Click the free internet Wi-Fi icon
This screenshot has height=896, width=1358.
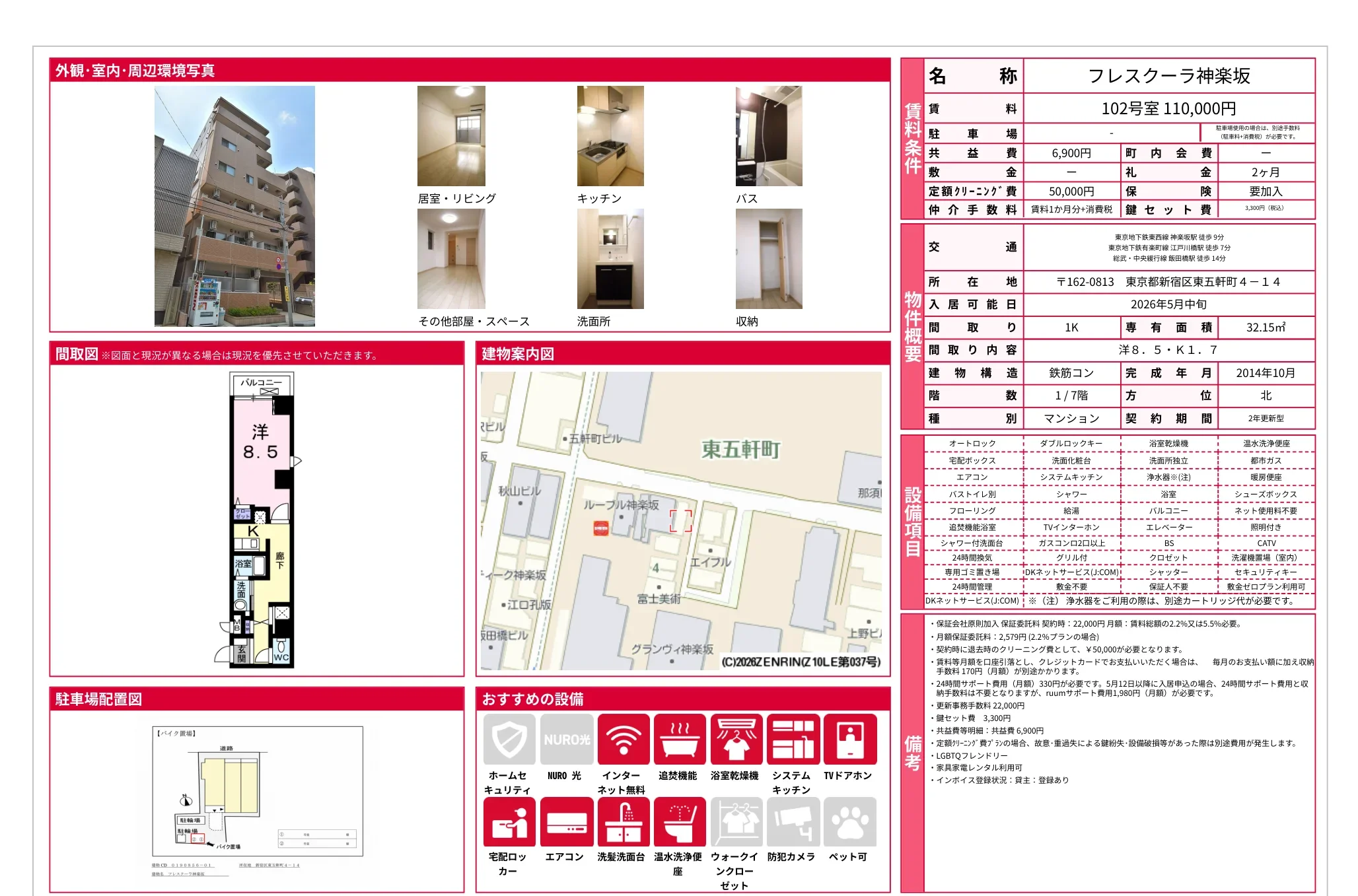pyautogui.click(x=623, y=739)
